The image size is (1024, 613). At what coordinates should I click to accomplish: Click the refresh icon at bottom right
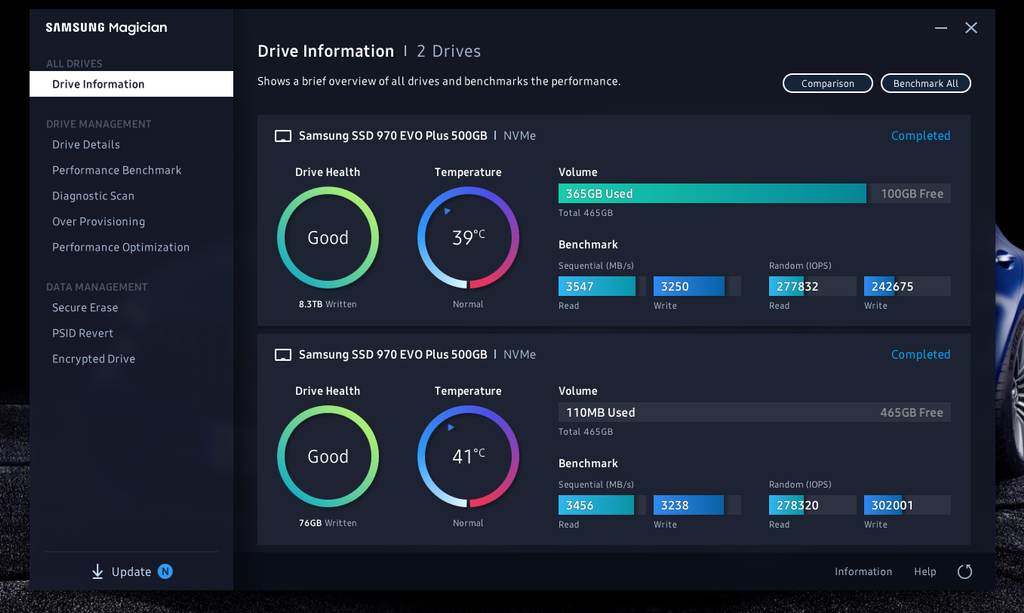click(964, 572)
